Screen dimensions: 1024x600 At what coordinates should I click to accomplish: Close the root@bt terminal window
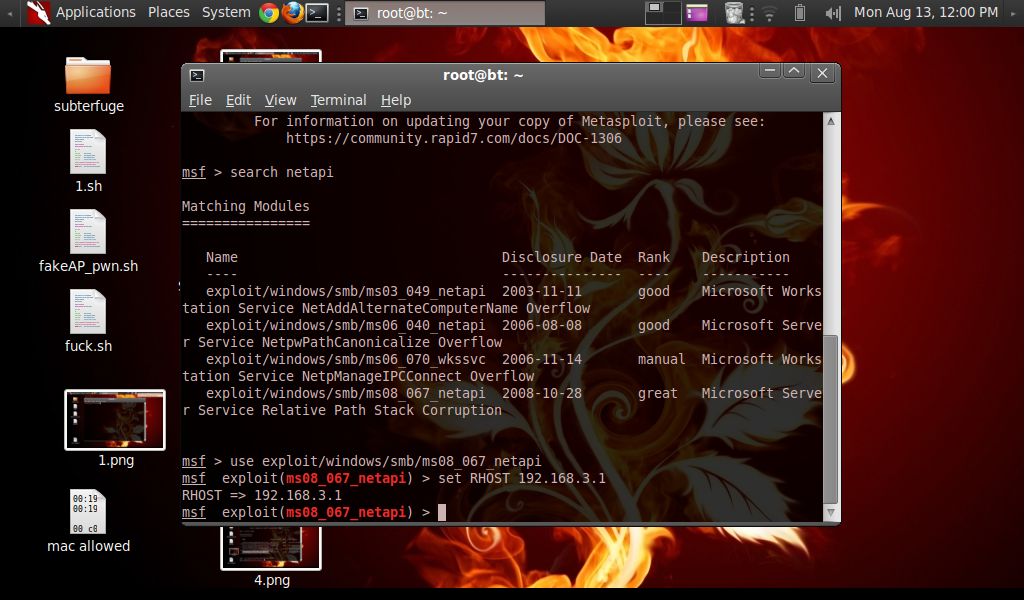click(822, 73)
